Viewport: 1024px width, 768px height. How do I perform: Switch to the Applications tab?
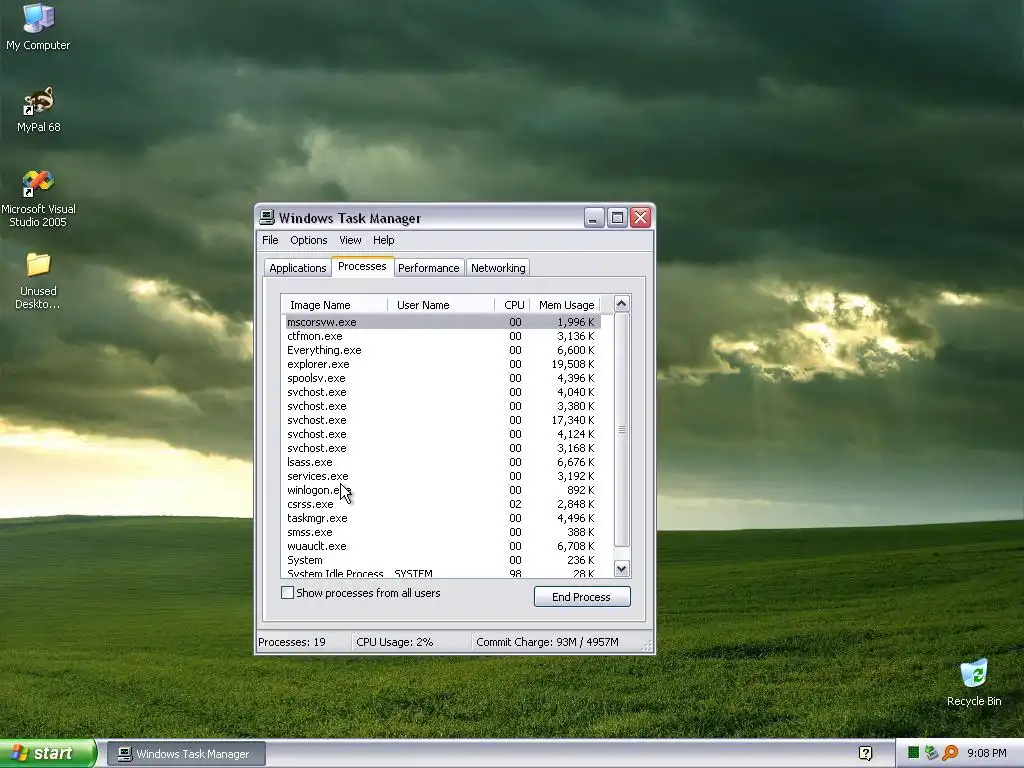tap(297, 268)
